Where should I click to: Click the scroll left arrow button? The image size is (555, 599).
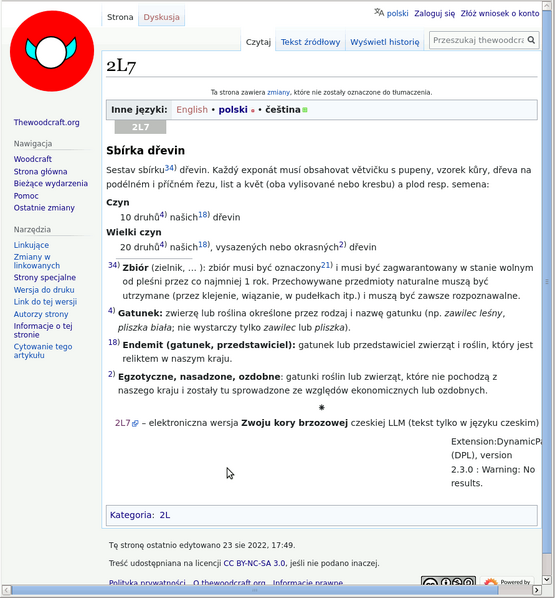point(6,590)
